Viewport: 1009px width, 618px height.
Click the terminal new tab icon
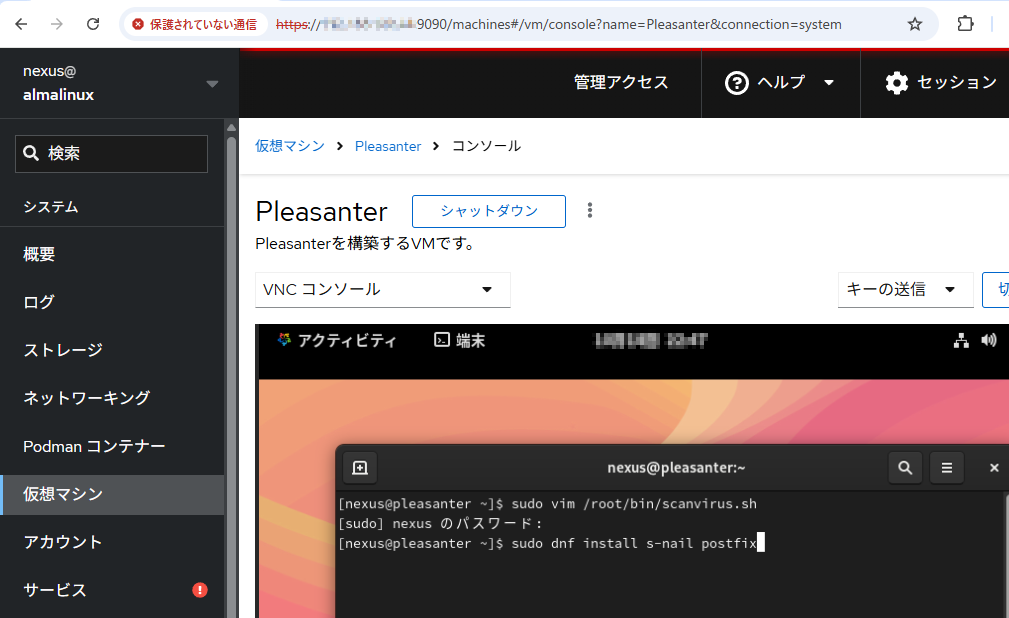(360, 467)
